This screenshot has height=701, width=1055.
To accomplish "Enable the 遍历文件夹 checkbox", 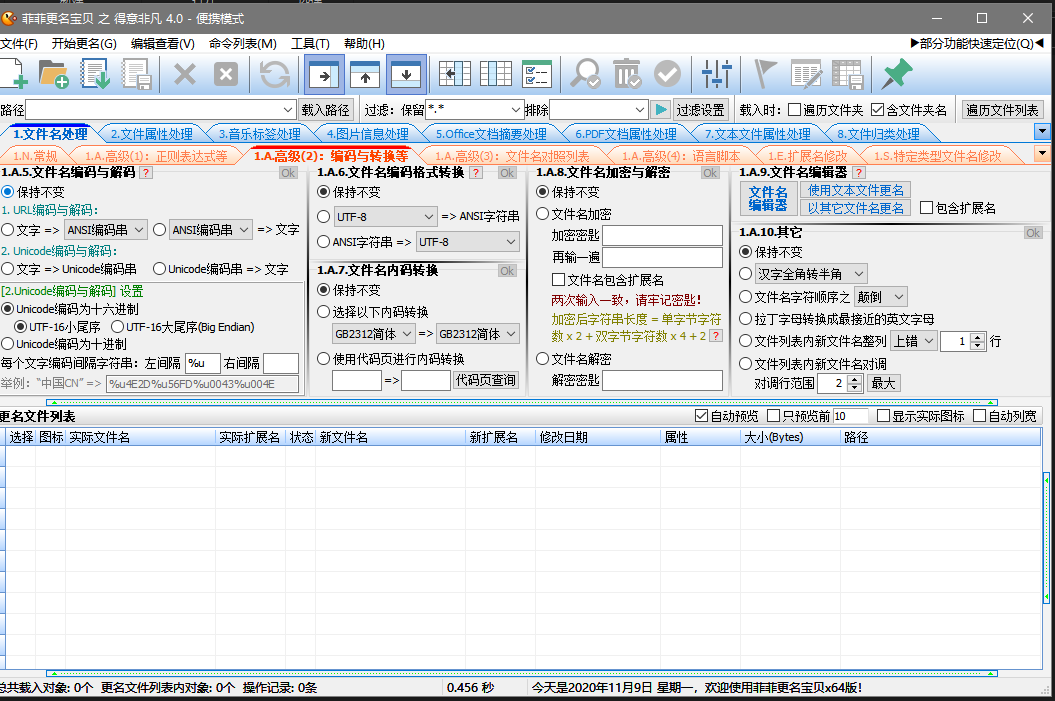I will pos(794,110).
